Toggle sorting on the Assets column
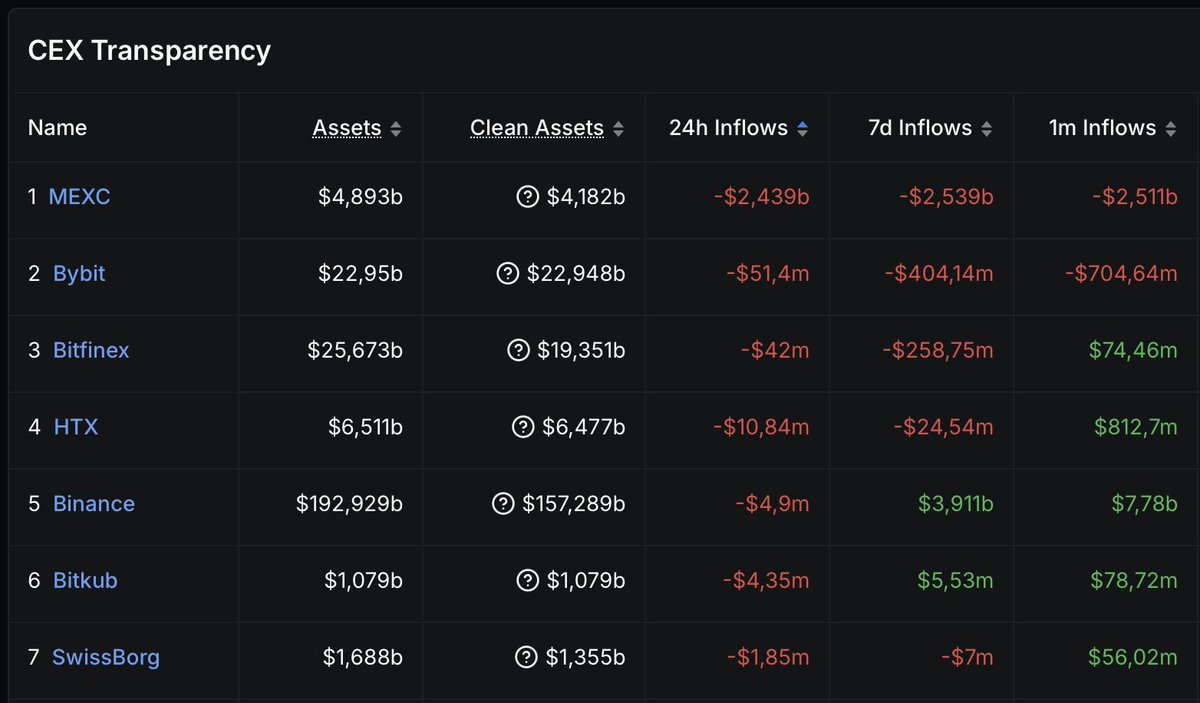Image resolution: width=1200 pixels, height=703 pixels. pos(397,128)
